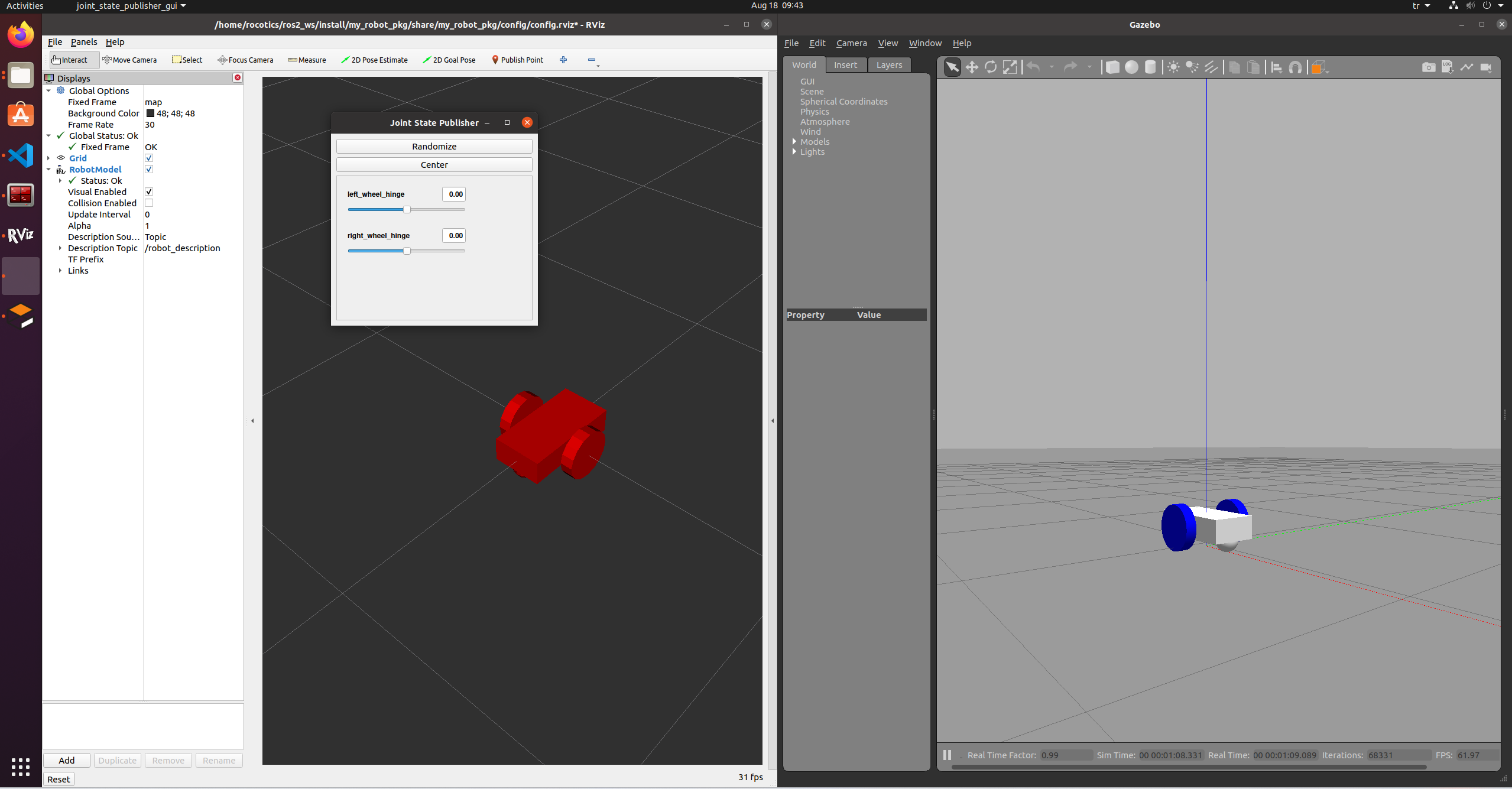
Task: Switch to the Insert tab in Gazebo
Action: 845,65
